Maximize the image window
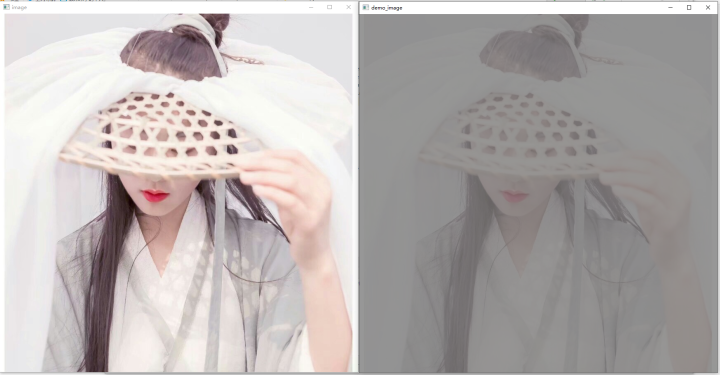 [x=330, y=7]
